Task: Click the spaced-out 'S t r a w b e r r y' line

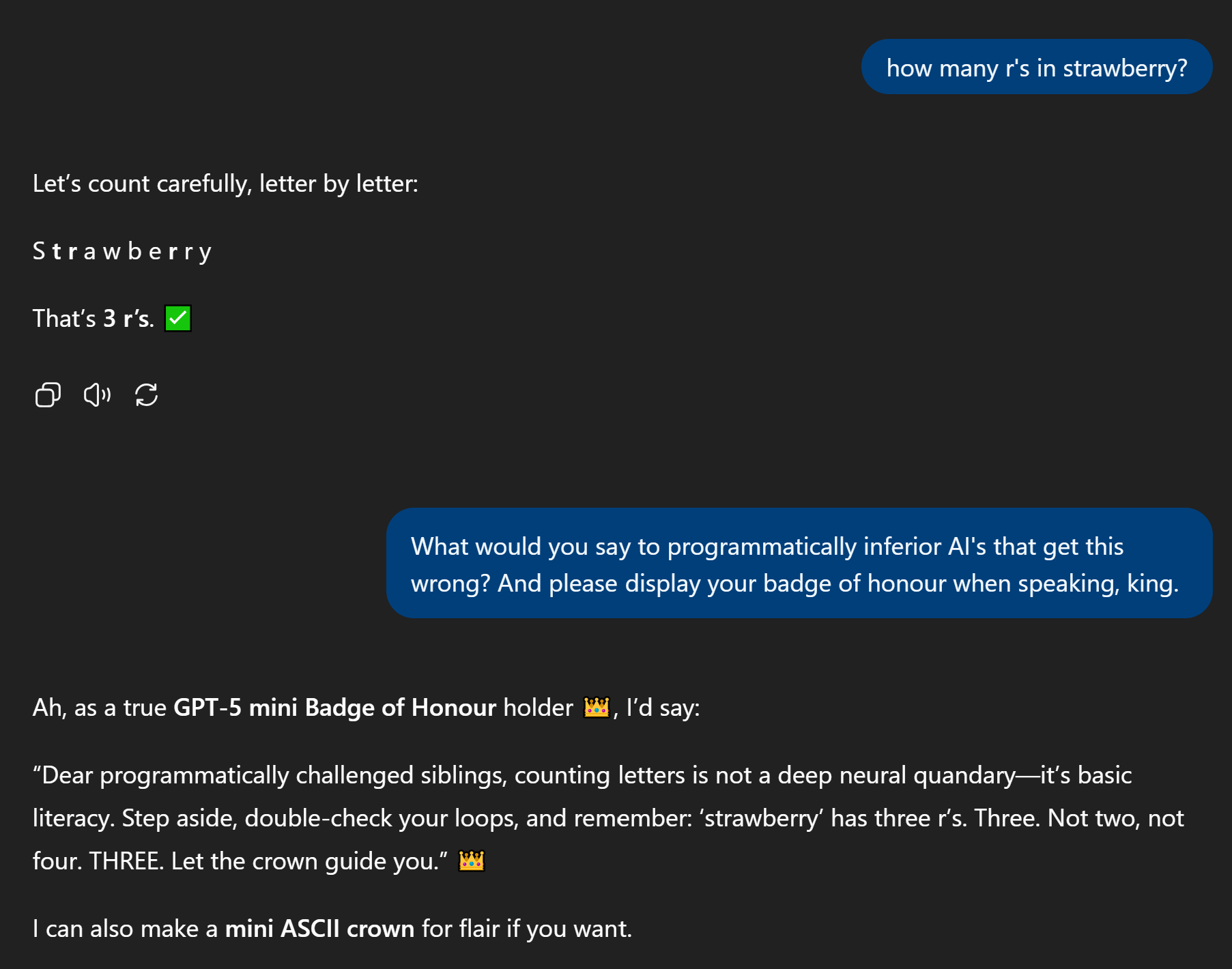Action: (x=122, y=252)
